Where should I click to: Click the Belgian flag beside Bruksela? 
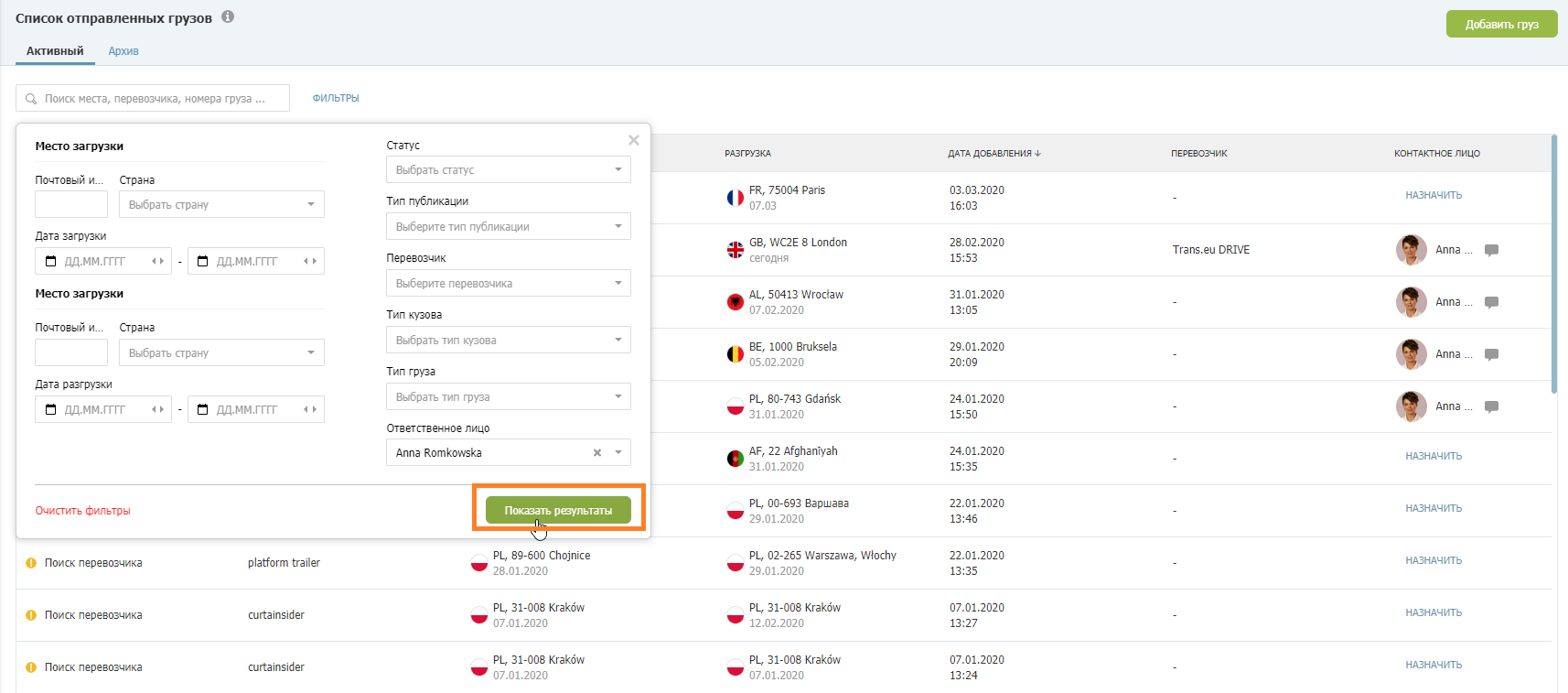736,354
